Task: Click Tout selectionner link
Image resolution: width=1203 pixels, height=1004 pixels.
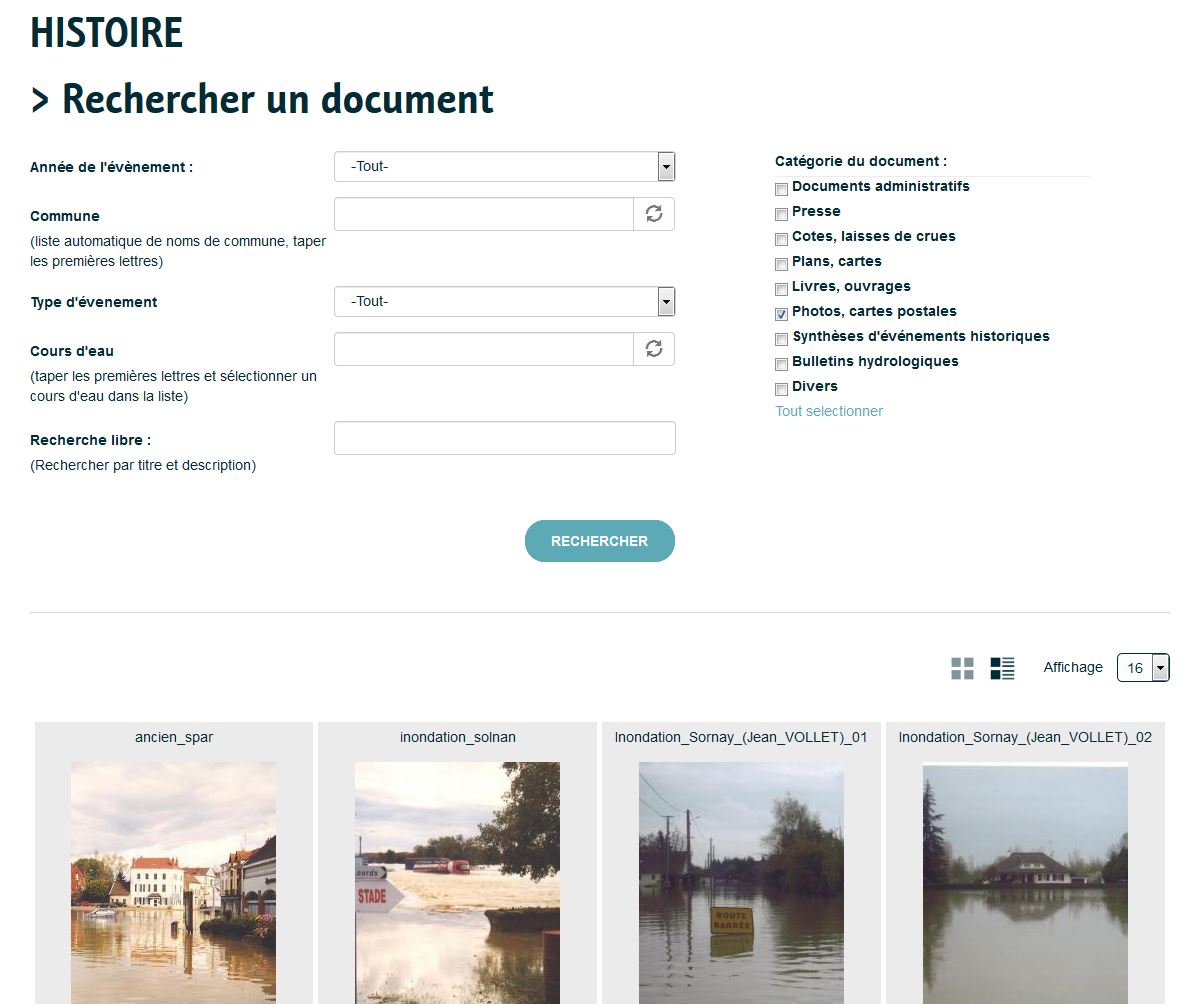Action: click(x=829, y=411)
